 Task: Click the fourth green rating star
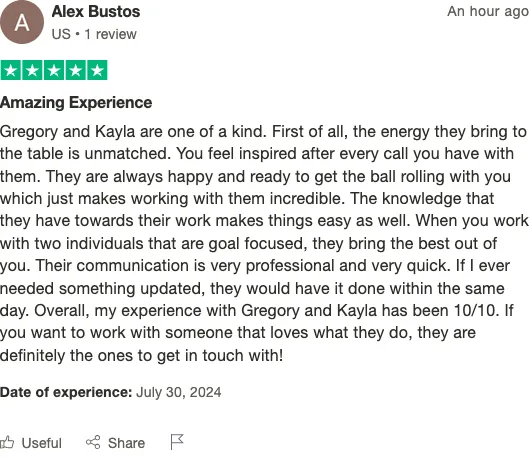point(76,70)
